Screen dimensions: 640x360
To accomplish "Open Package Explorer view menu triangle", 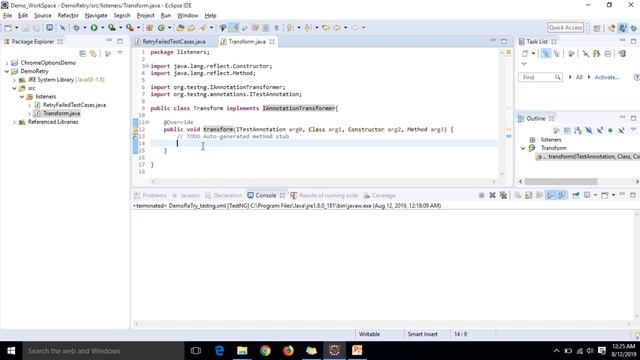I will [120, 53].
